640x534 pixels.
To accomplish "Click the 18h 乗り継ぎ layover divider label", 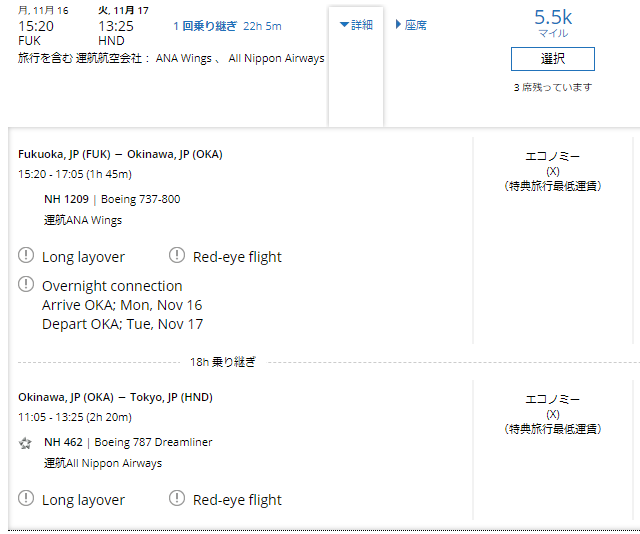I will (223, 362).
